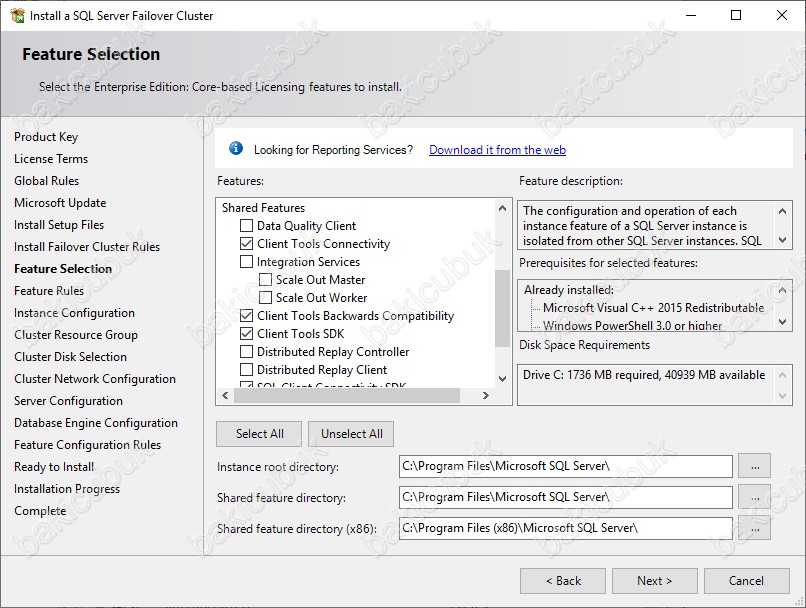Click the Select All button
806x608 pixels.
click(259, 434)
